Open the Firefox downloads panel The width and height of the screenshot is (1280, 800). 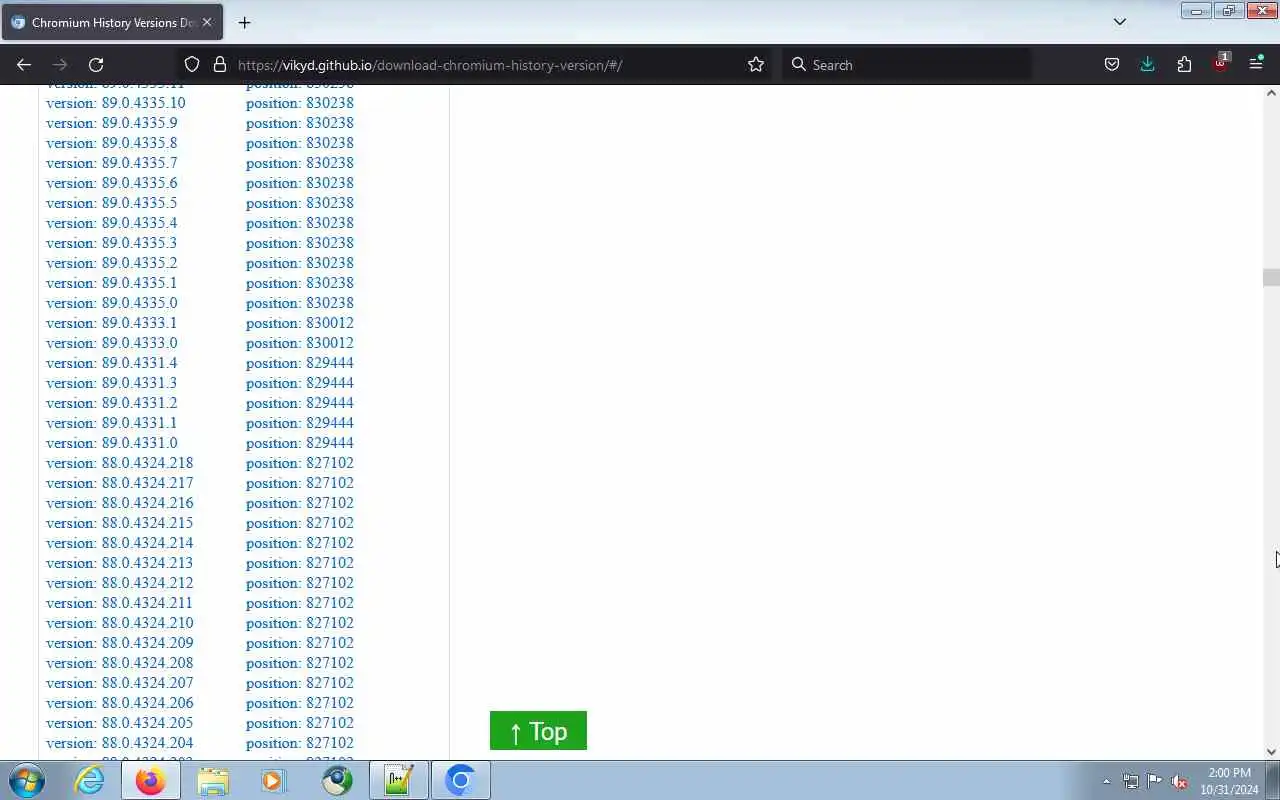pos(1147,64)
